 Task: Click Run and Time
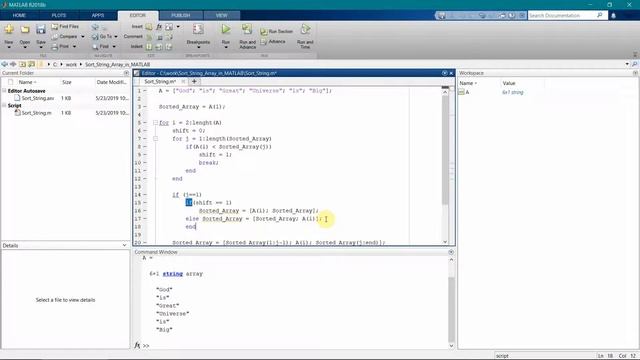pos(305,36)
